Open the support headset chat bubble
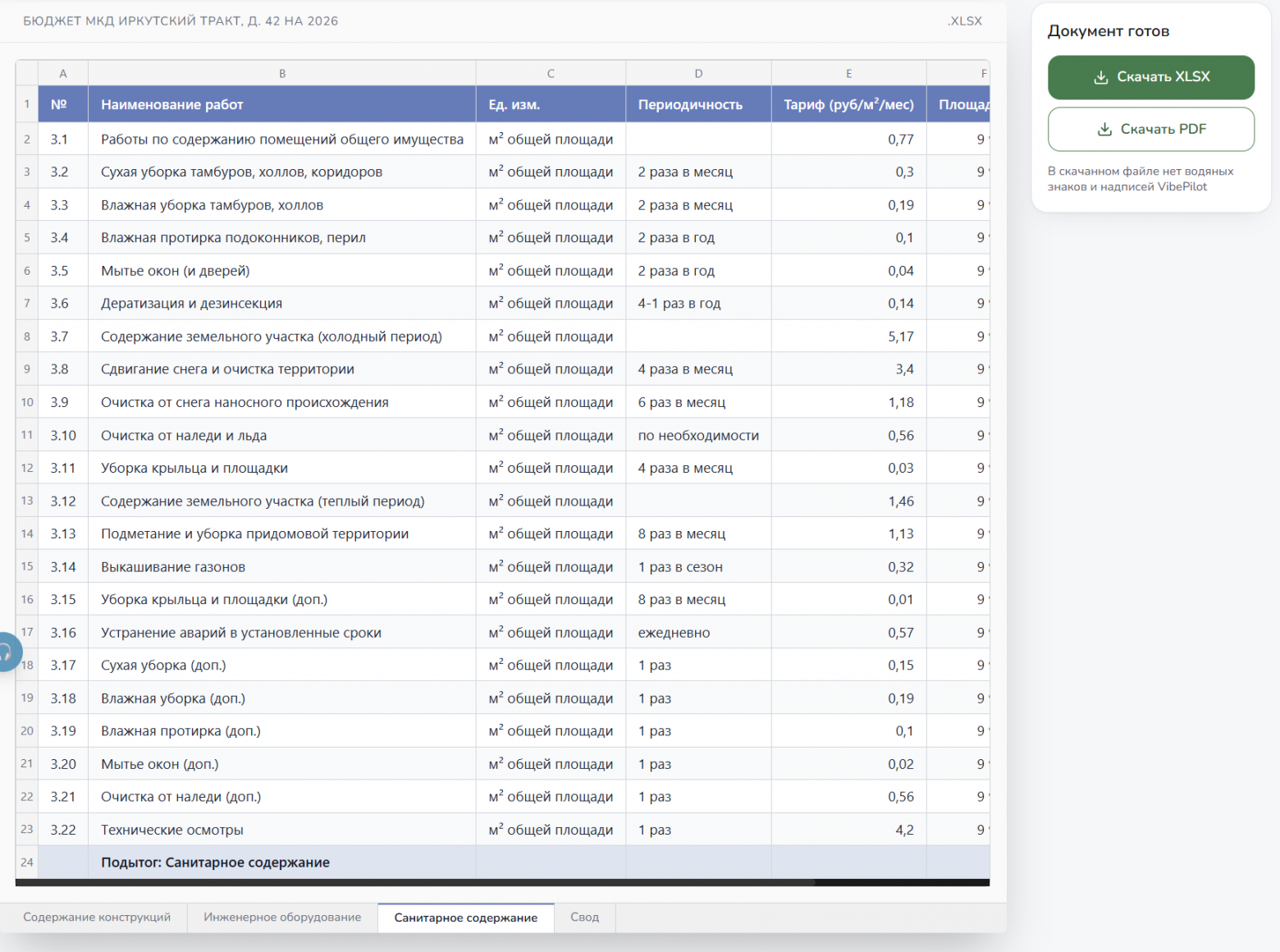The height and width of the screenshot is (952, 1280). click(7, 652)
